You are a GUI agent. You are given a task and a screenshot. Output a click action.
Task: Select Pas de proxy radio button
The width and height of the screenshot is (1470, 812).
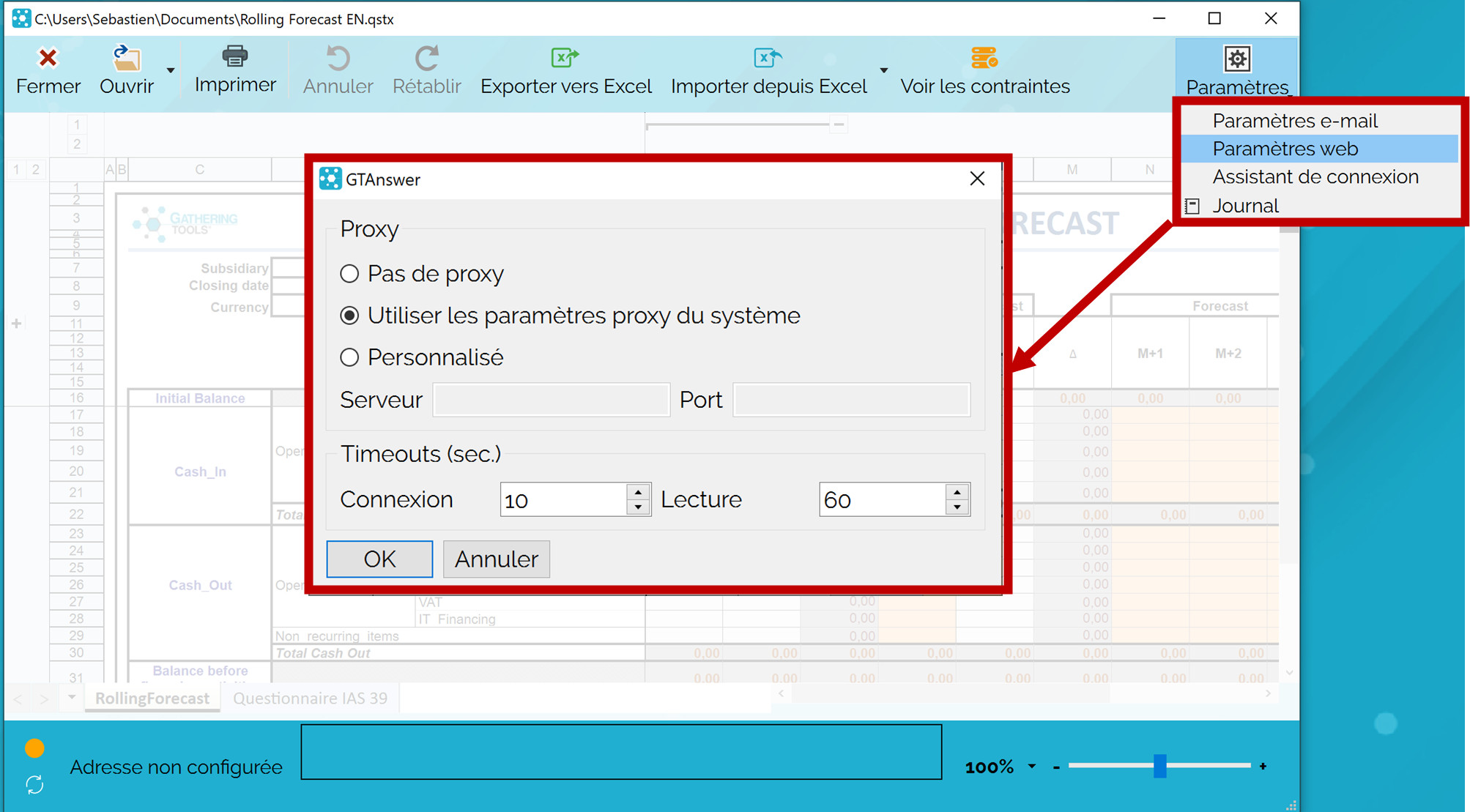[x=349, y=274]
